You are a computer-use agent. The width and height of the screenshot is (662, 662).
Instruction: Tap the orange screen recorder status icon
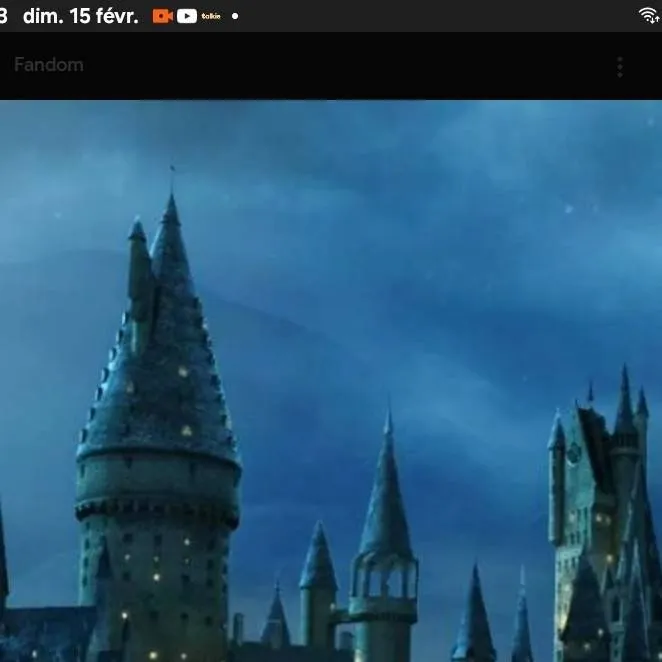click(x=162, y=16)
